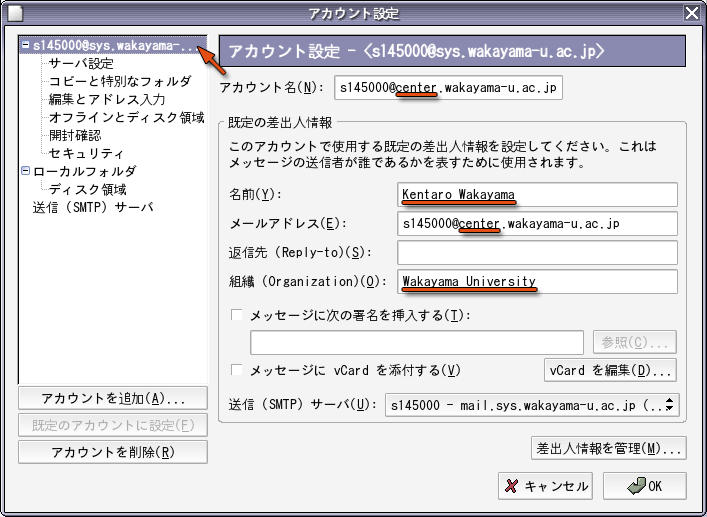Open 開封確認 settings page
The height and width of the screenshot is (517, 707).
click(x=75, y=135)
